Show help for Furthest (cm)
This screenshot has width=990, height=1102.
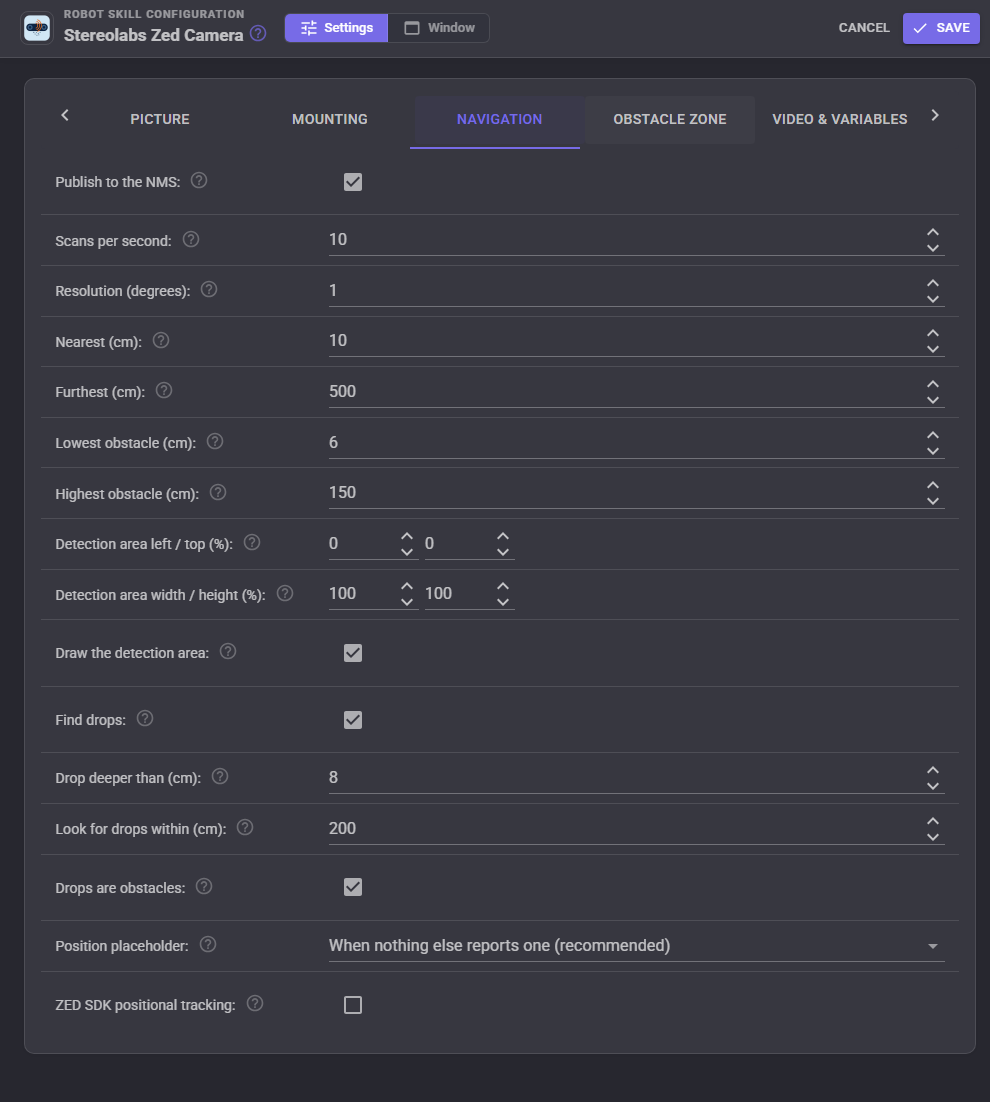[x=164, y=391]
